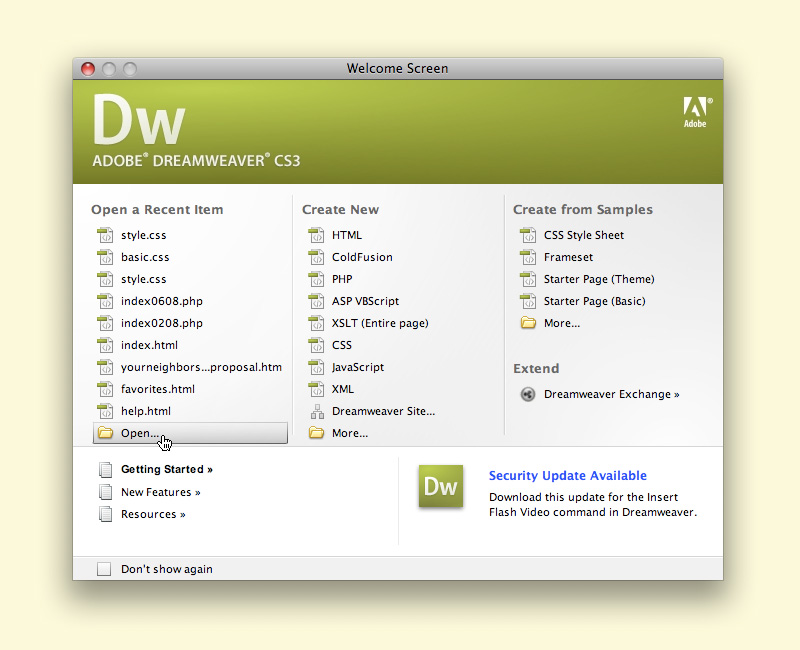Expand More... under Create New
800x650 pixels.
coord(349,433)
